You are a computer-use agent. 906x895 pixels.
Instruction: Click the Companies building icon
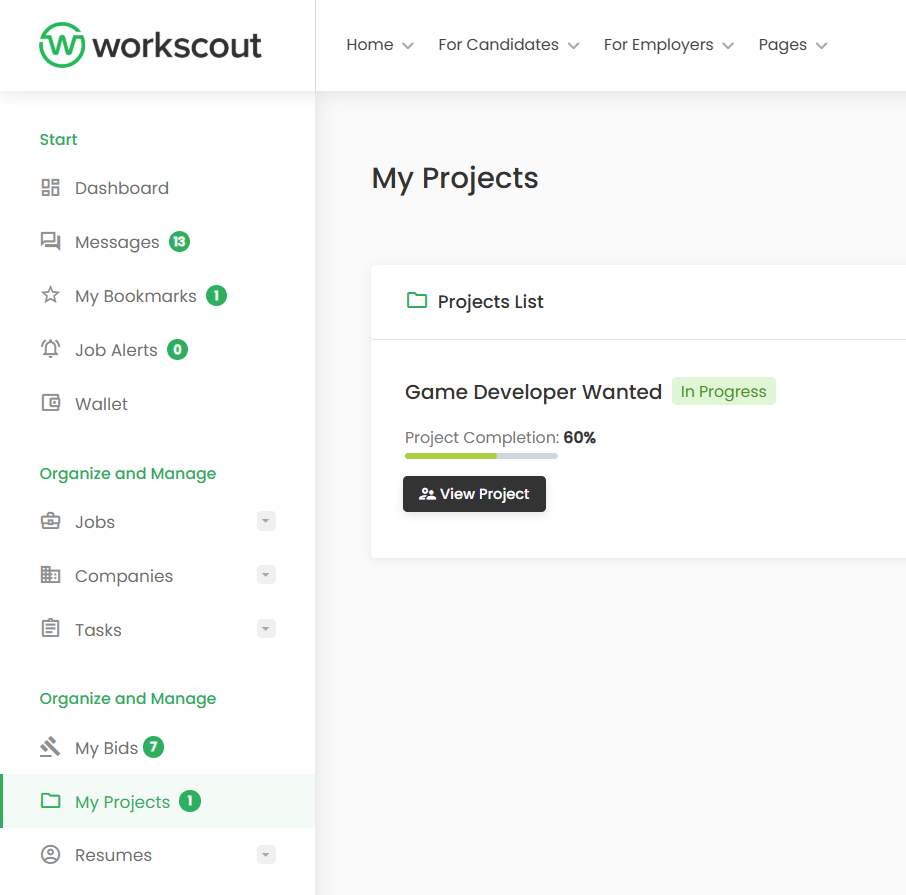coord(50,575)
